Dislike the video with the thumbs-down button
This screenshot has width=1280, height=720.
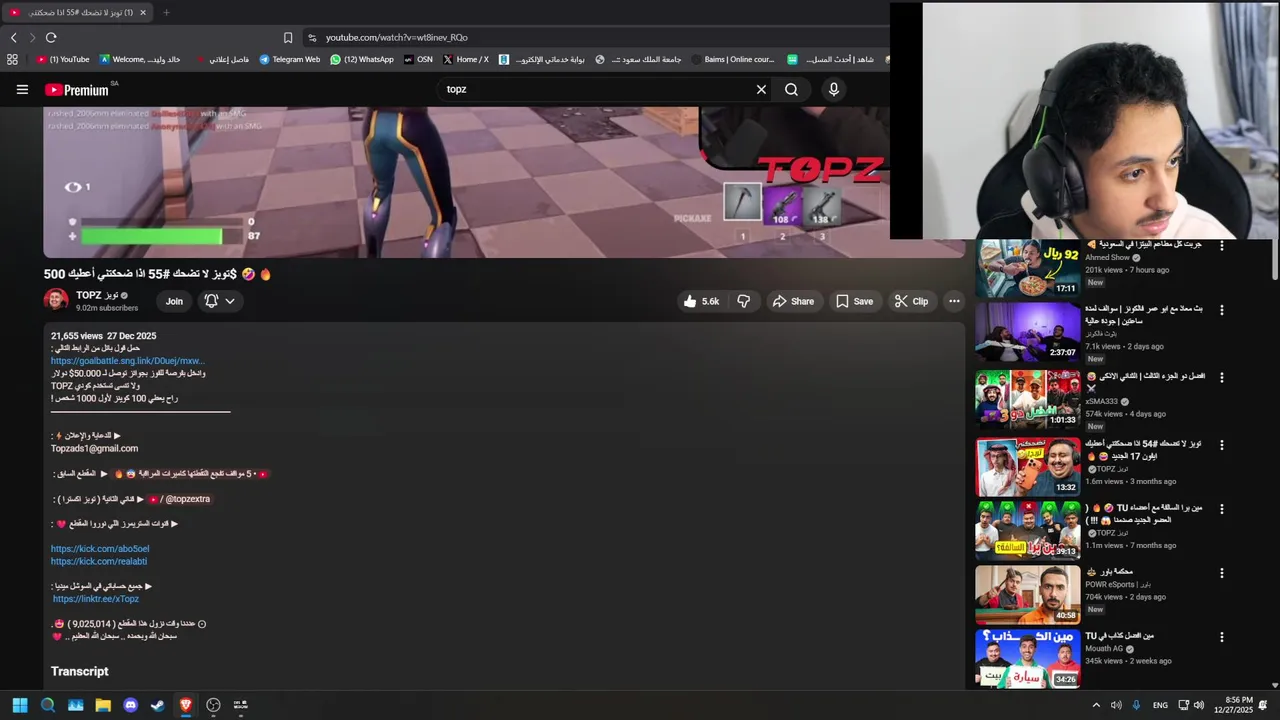click(743, 301)
